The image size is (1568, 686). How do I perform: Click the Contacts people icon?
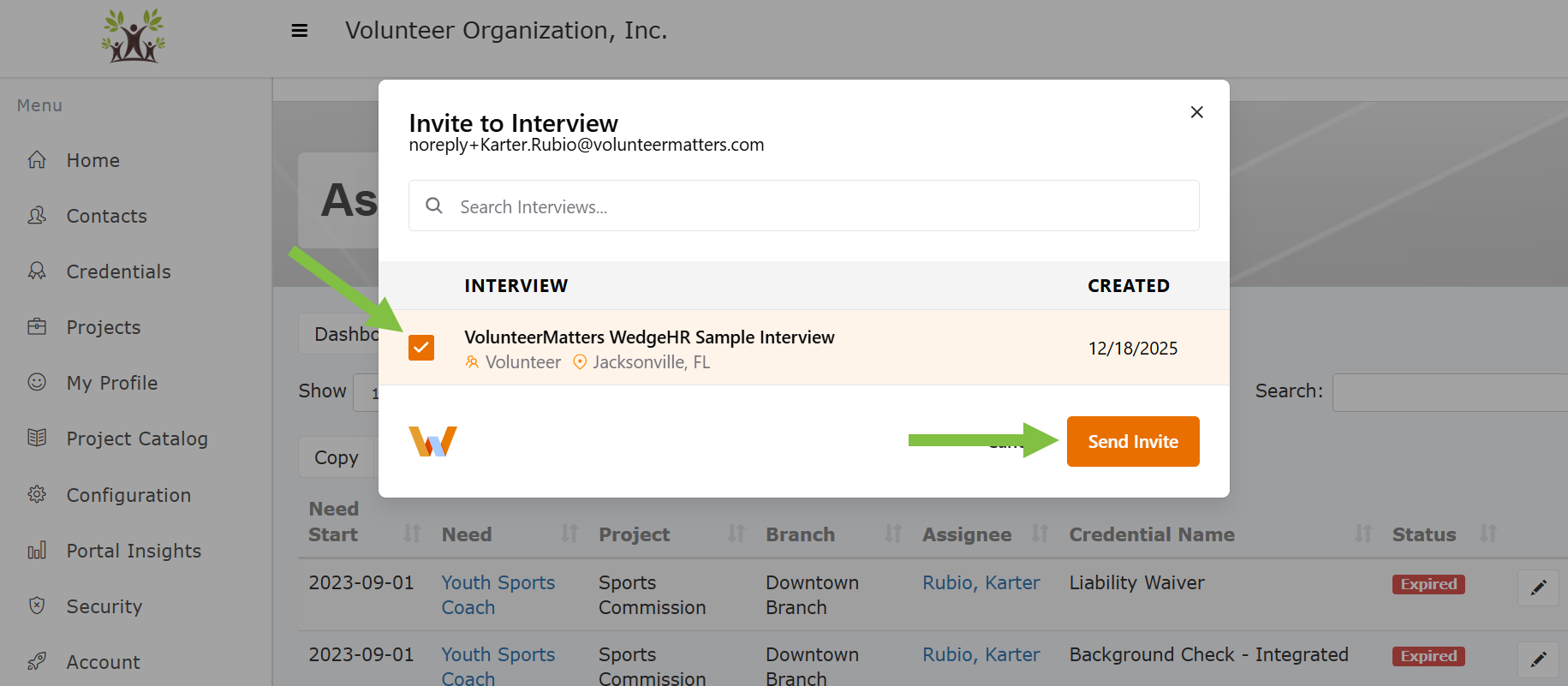pos(37,216)
